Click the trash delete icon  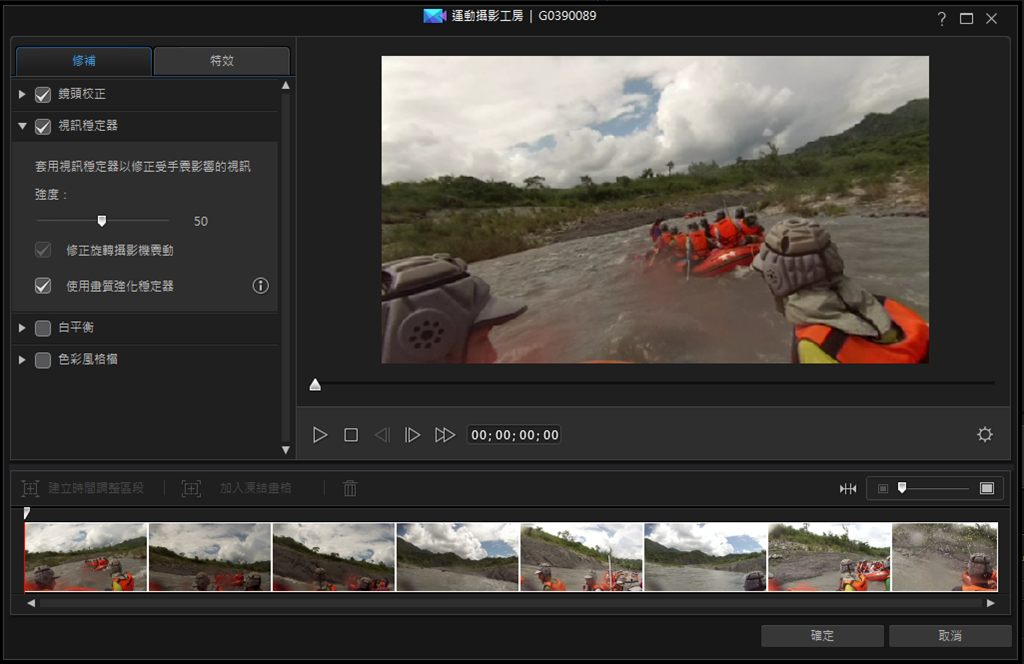tap(350, 488)
